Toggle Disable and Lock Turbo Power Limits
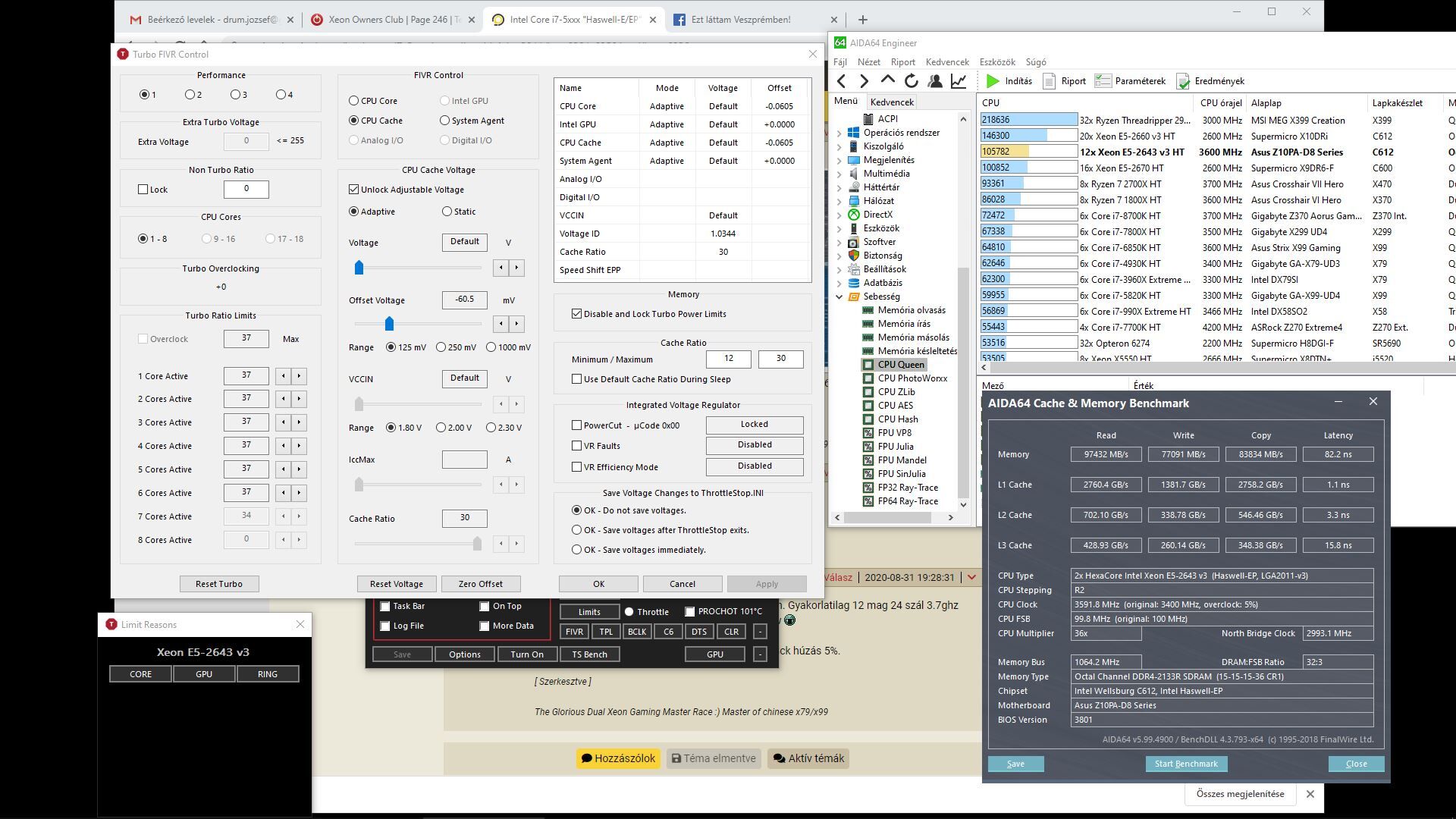 coord(577,314)
